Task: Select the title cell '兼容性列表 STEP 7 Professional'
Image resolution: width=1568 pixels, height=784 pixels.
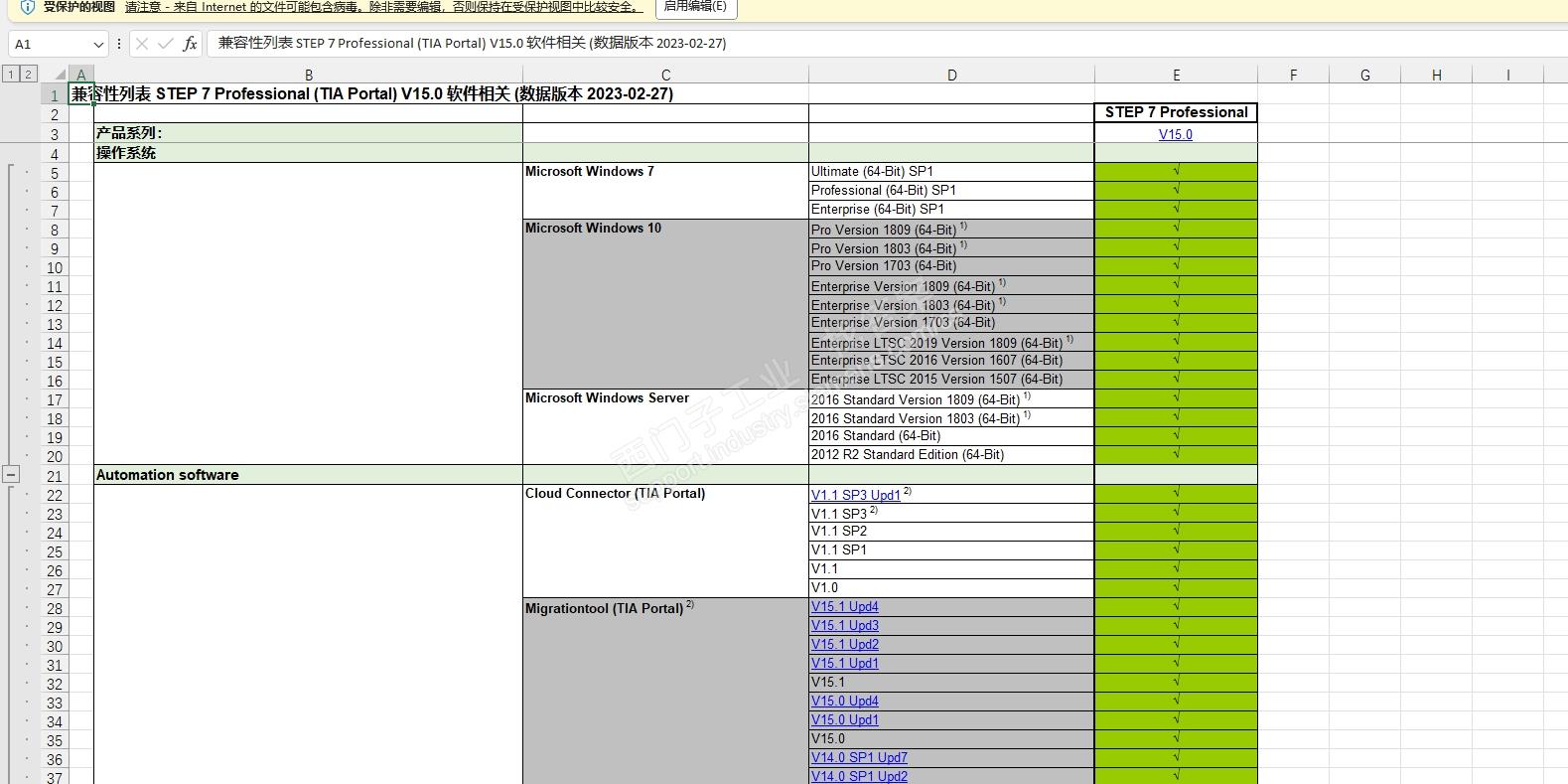Action: point(372,93)
